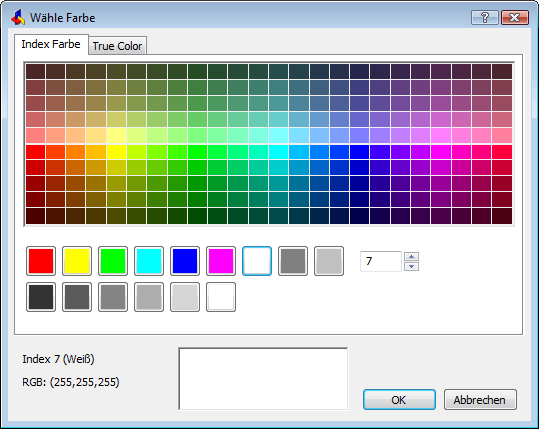
Task: Increase color index with the up arrow
Action: point(411,256)
